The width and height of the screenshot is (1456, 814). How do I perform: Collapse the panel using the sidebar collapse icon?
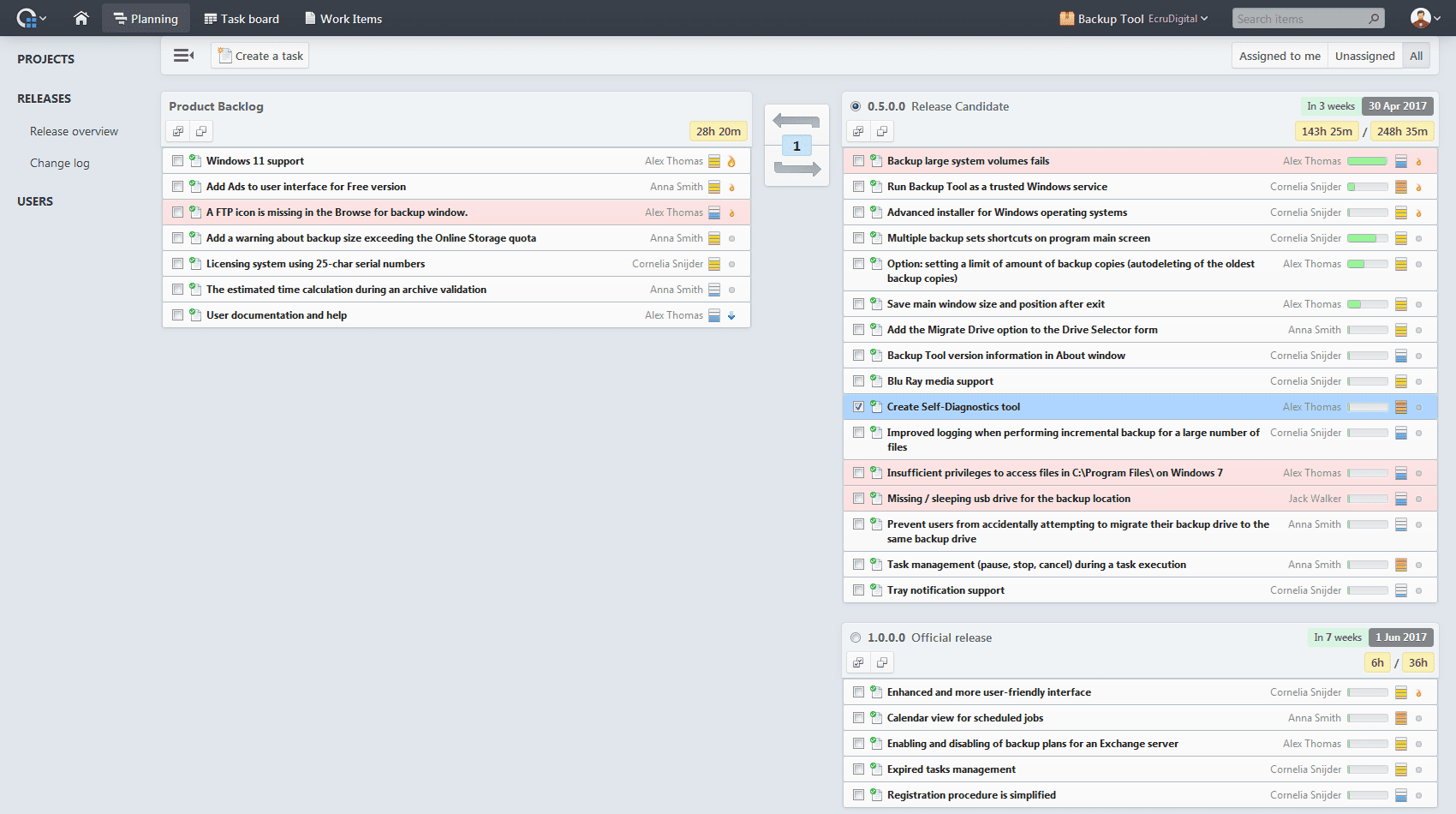tap(183, 55)
